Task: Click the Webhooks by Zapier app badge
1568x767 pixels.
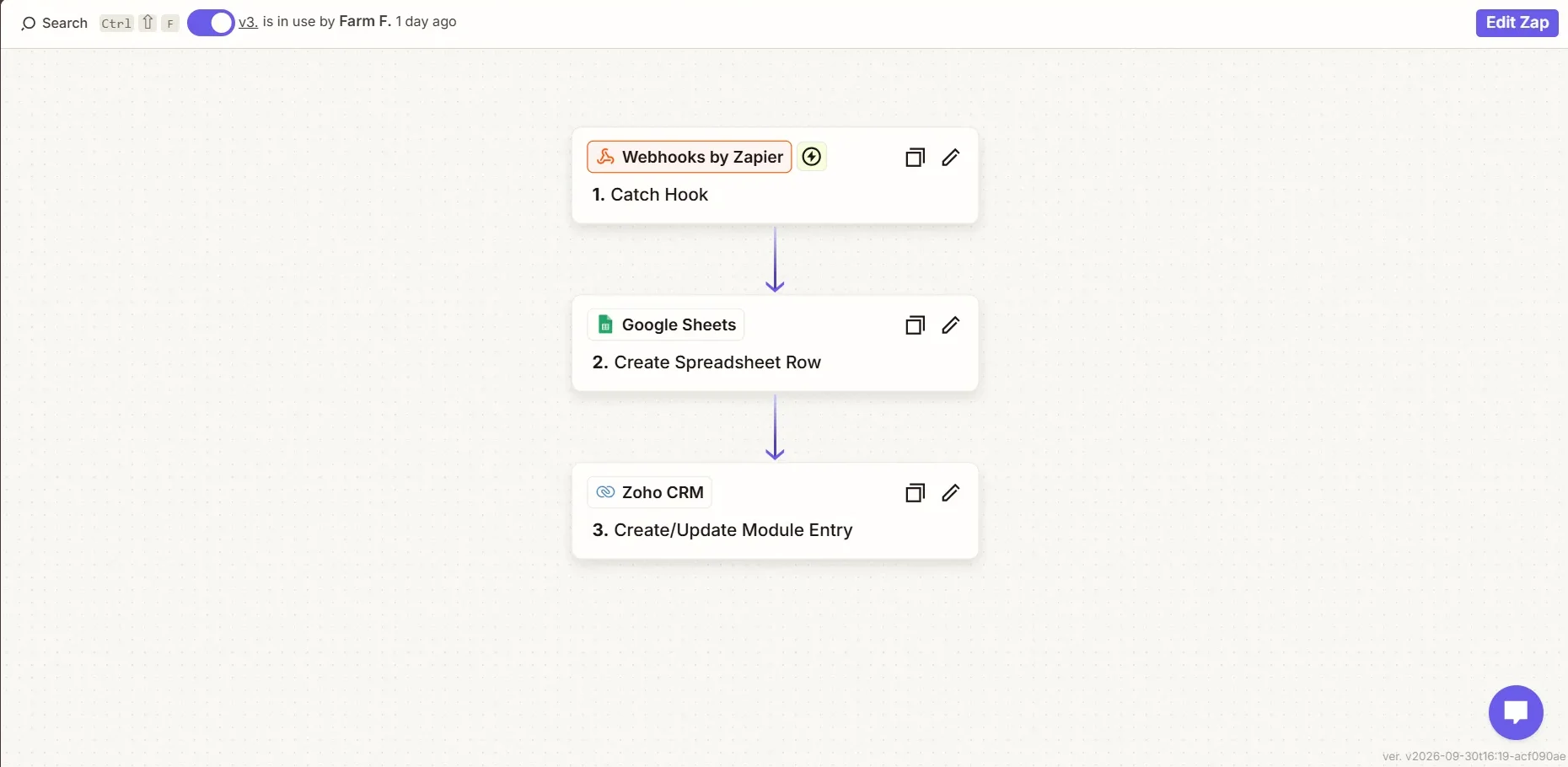Action: (x=689, y=157)
